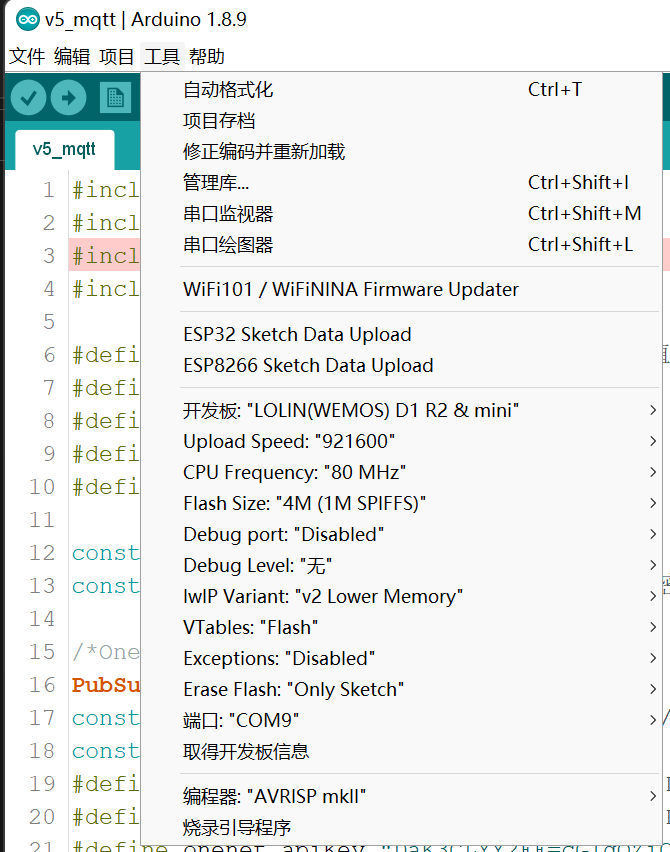Choose 项目存档 menu entry
The image size is (670, 852).
pos(401,121)
